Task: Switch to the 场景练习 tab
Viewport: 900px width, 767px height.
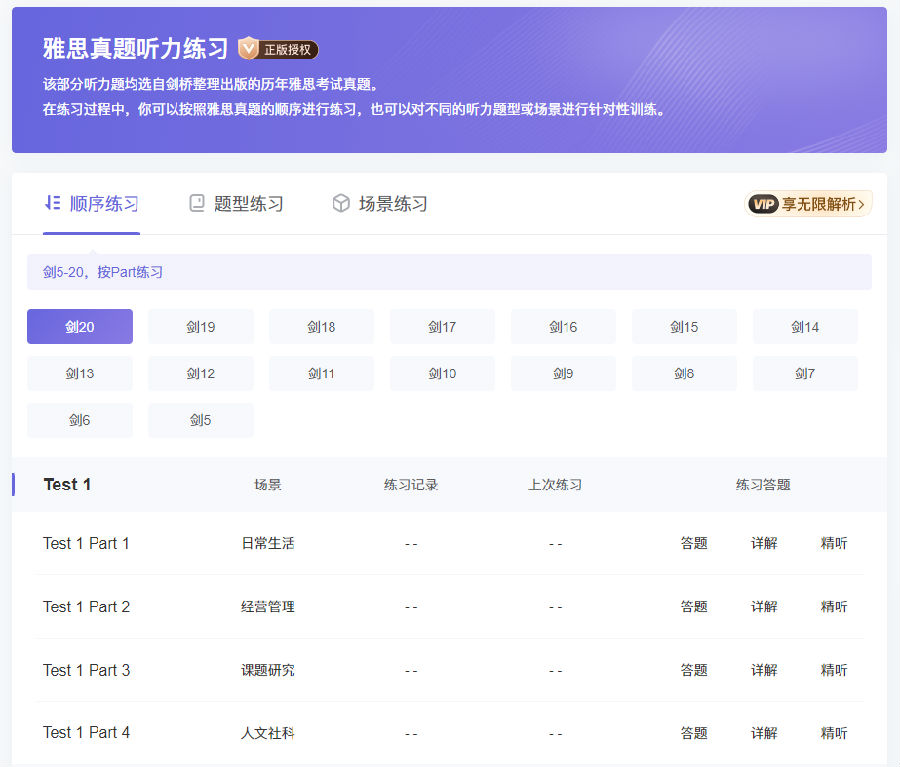Action: 392,204
